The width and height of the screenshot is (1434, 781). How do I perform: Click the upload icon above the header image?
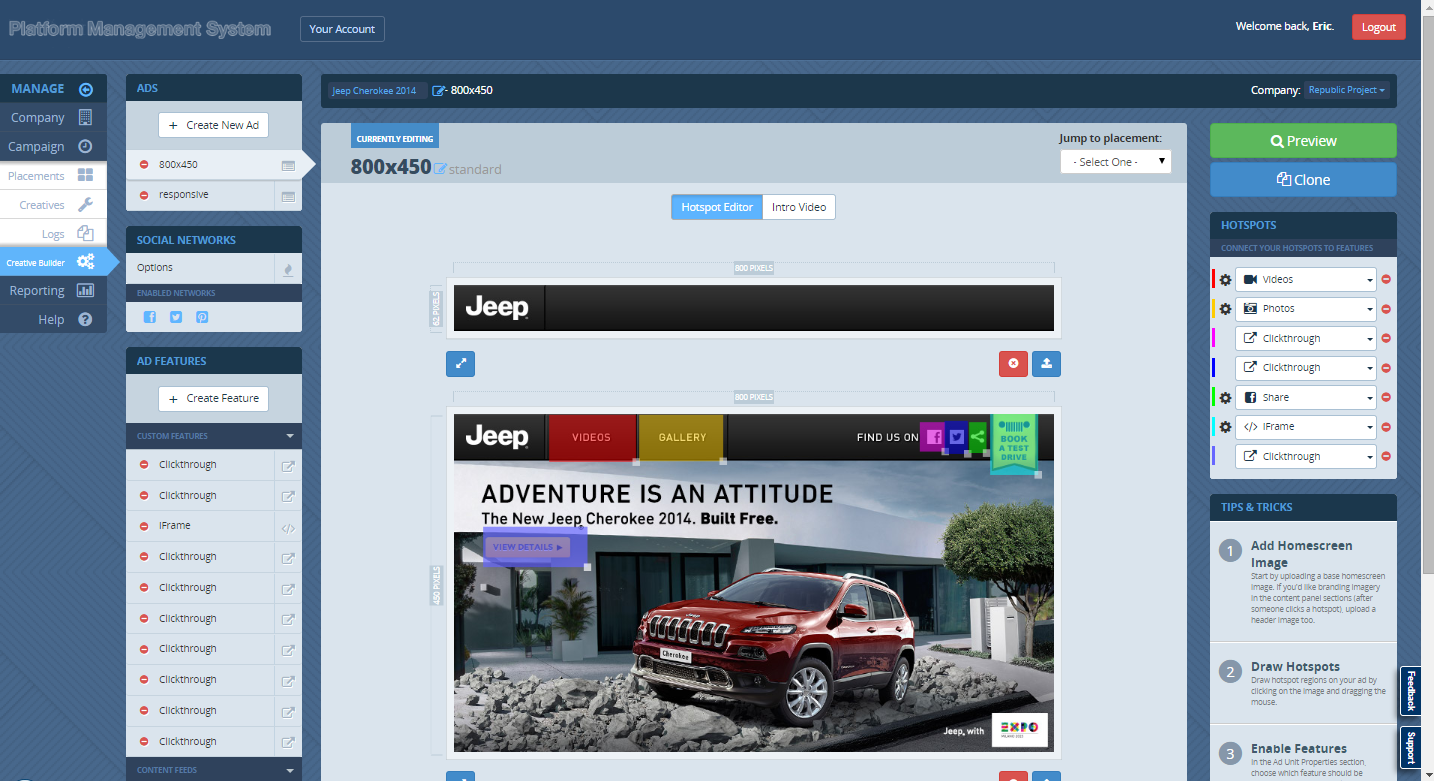pos(1046,363)
